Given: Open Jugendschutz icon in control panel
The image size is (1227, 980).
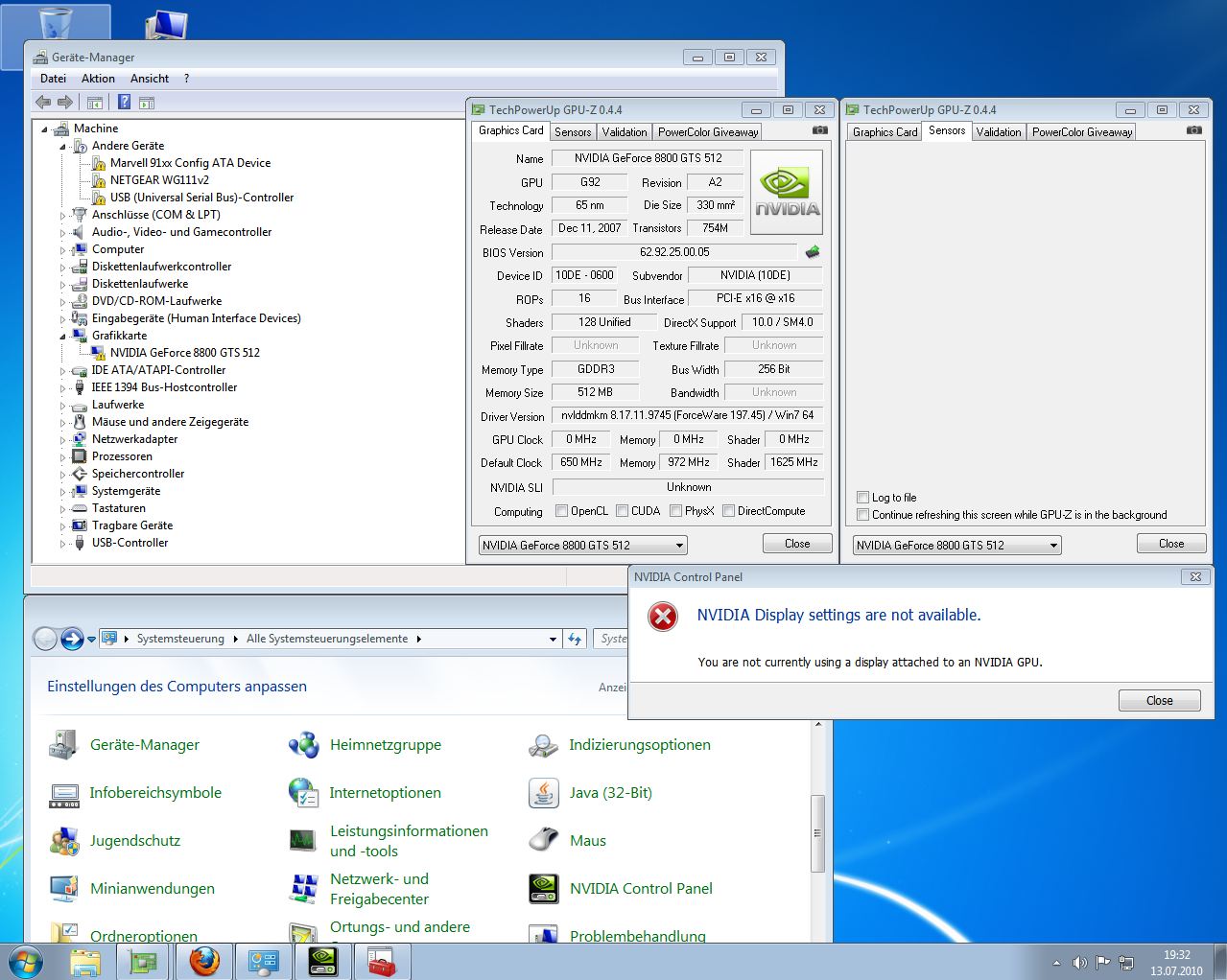Looking at the screenshot, I should click(64, 841).
